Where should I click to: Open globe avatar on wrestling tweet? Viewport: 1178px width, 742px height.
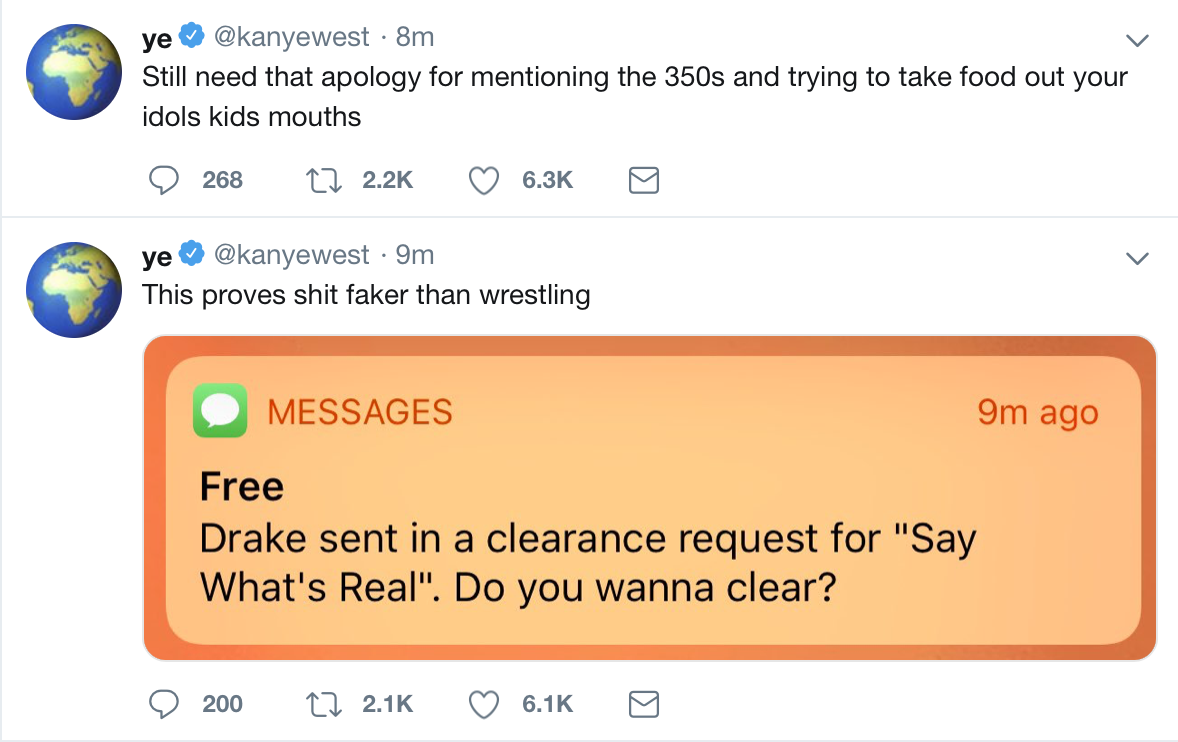73,290
